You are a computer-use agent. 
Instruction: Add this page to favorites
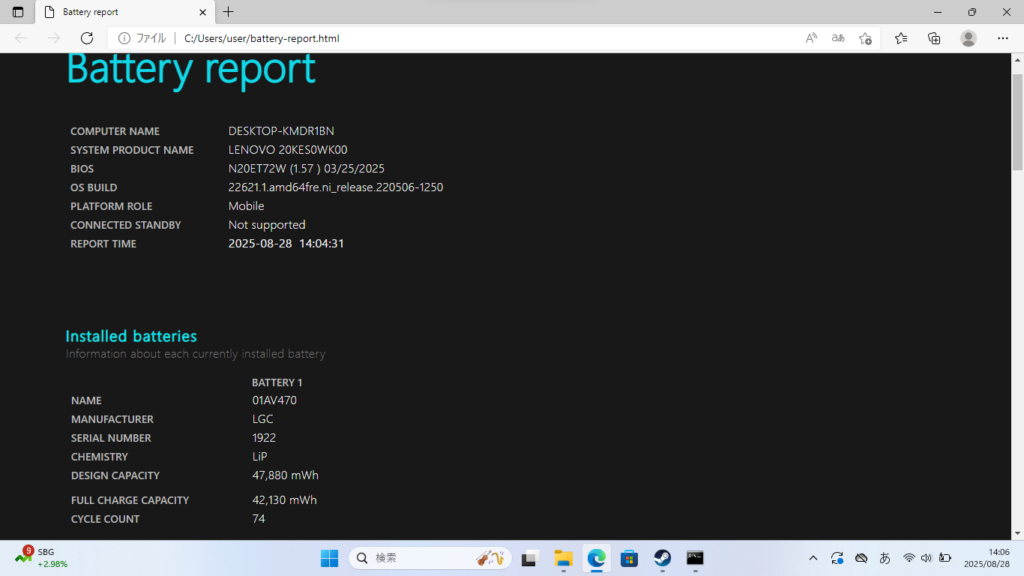[x=866, y=38]
